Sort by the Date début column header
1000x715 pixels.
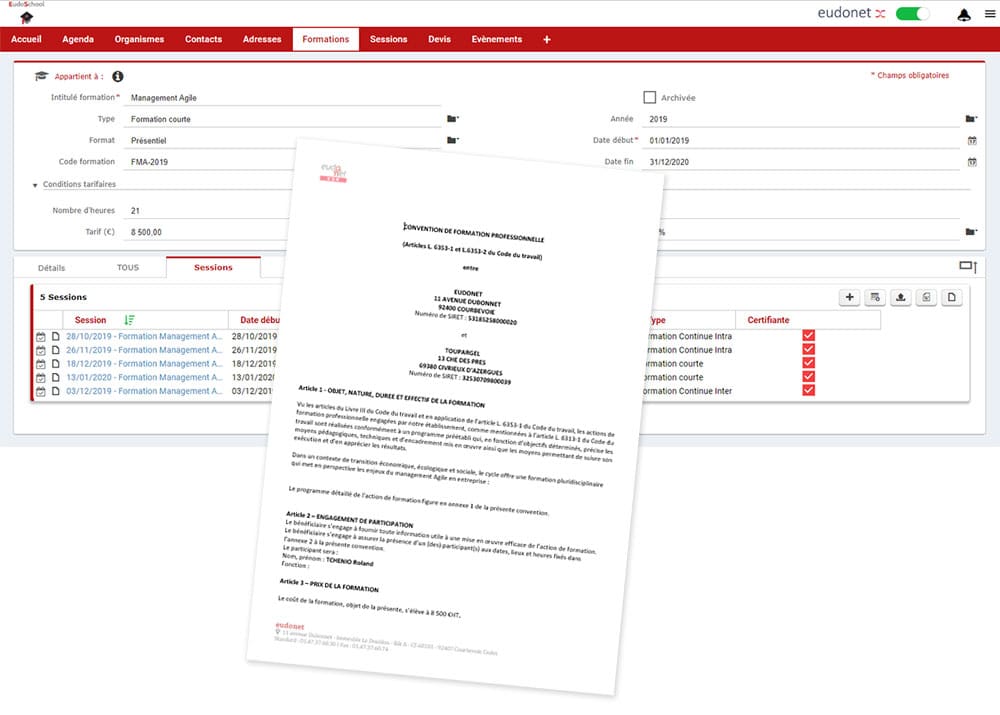[260, 320]
